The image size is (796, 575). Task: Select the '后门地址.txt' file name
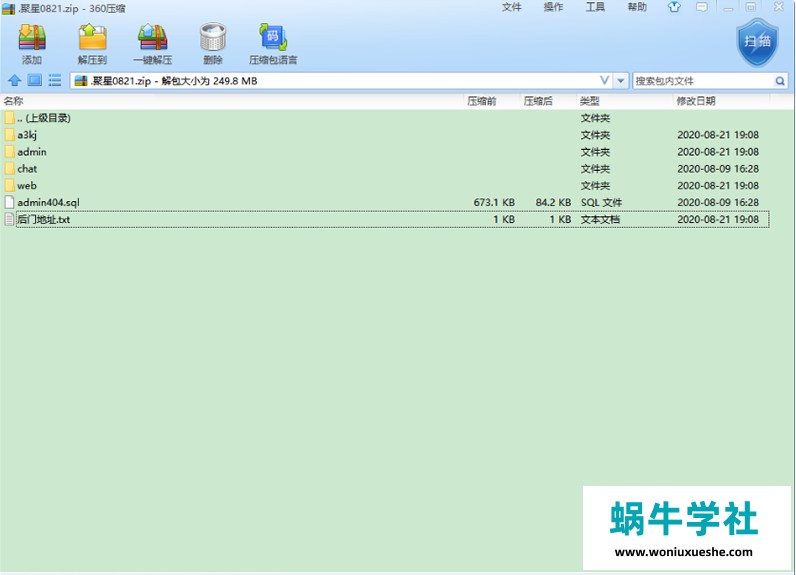click(44, 219)
